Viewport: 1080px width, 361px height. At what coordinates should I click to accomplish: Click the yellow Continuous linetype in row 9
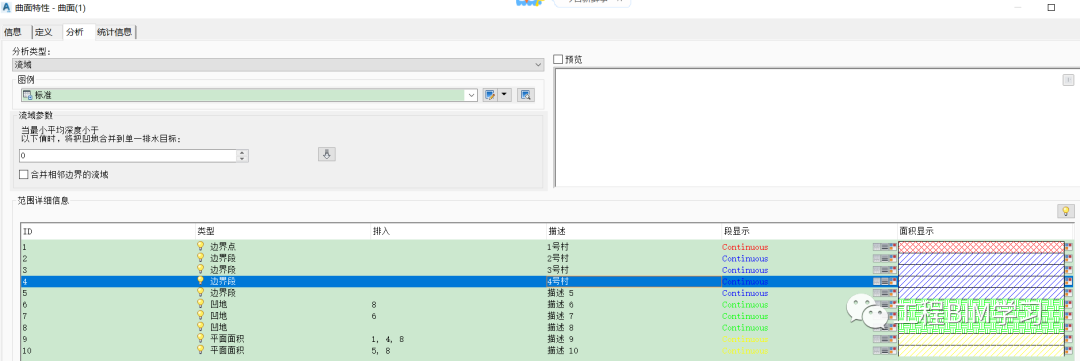tap(745, 339)
